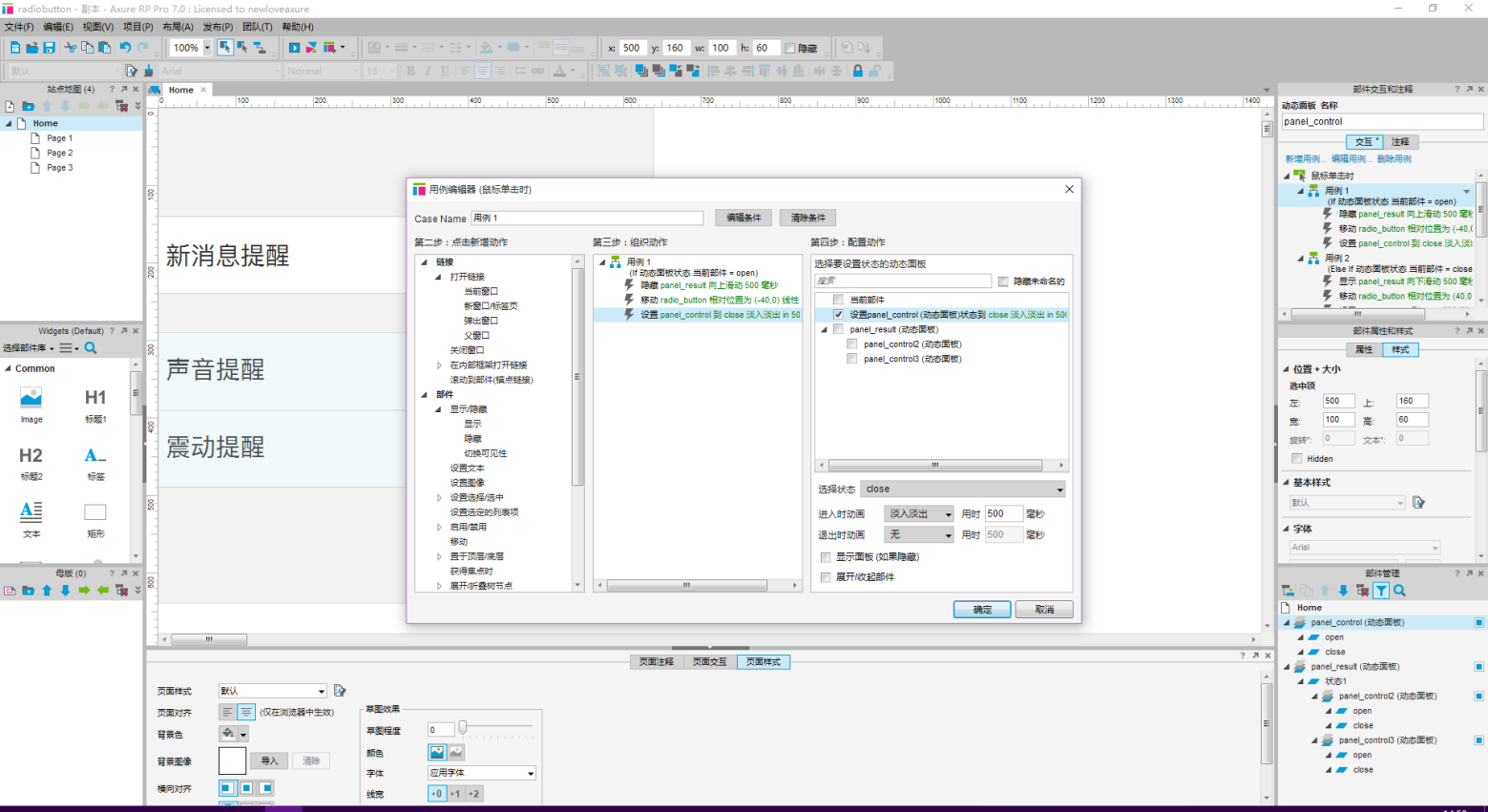The height and width of the screenshot is (812, 1488).
Task: Switch to the 属性 tab
Action: (x=1364, y=349)
